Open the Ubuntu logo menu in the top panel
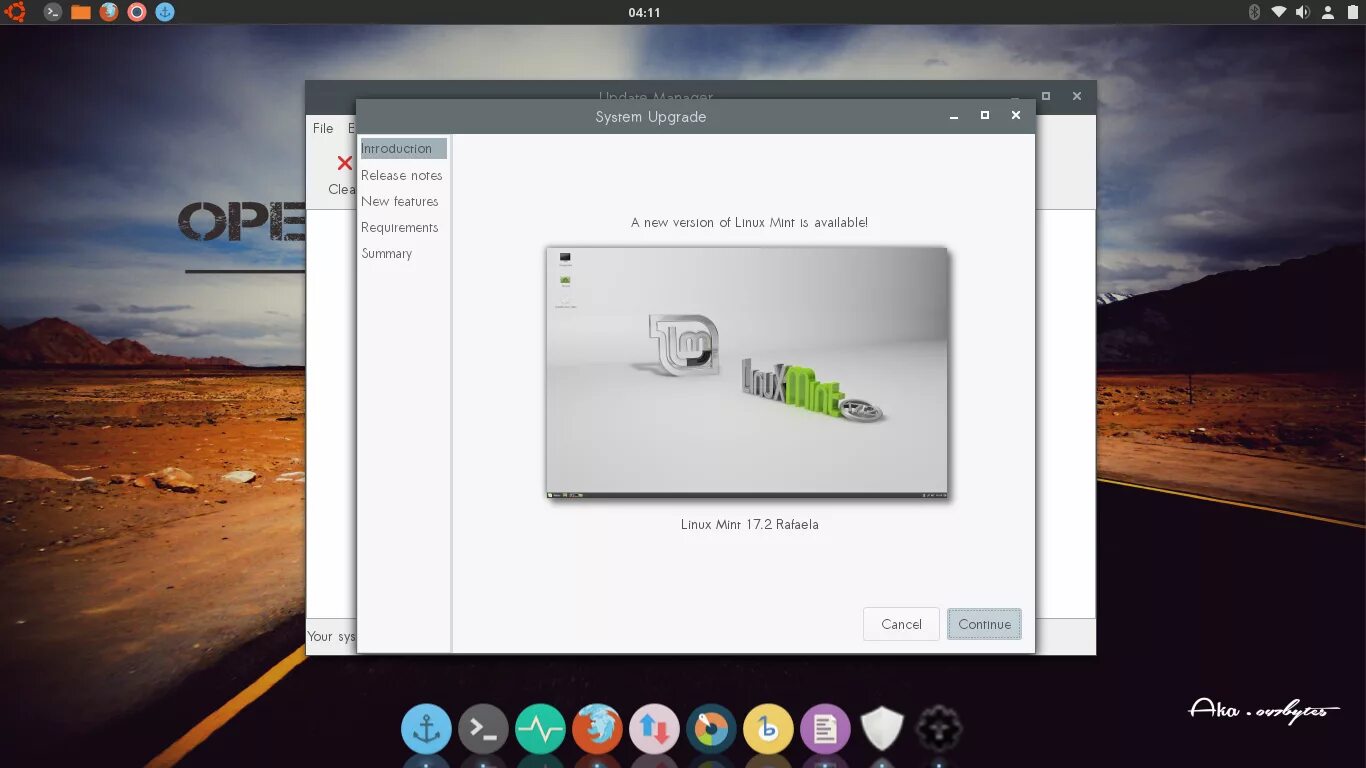The height and width of the screenshot is (768, 1366). pyautogui.click(x=15, y=12)
